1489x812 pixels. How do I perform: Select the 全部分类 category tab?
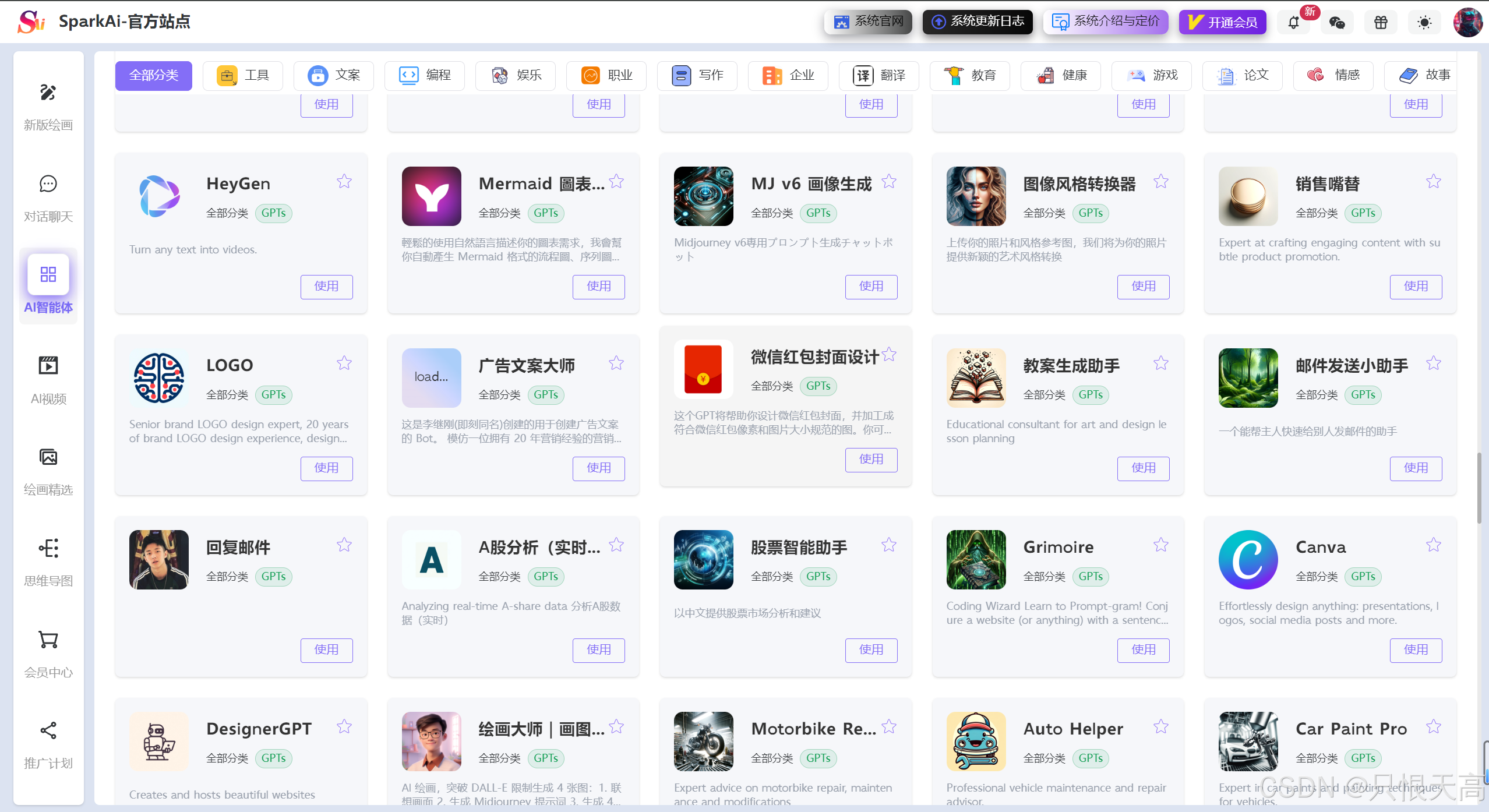click(x=154, y=76)
